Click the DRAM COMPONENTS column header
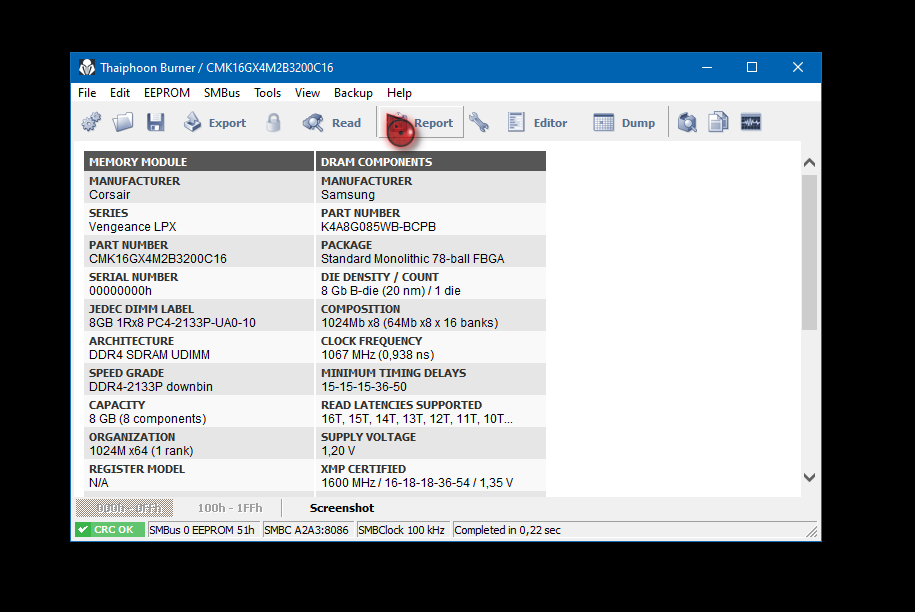915x612 pixels. pos(431,162)
